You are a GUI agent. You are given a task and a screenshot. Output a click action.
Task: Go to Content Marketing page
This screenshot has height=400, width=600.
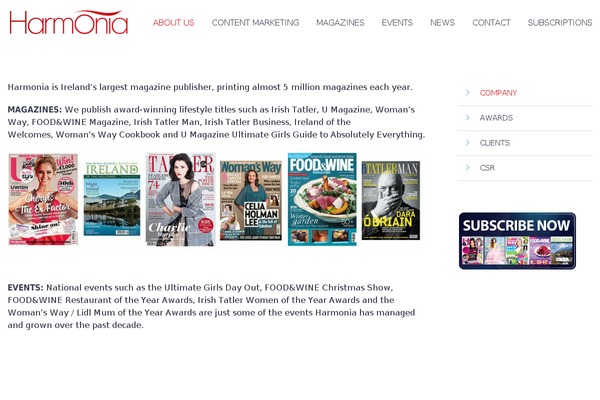[x=255, y=23]
